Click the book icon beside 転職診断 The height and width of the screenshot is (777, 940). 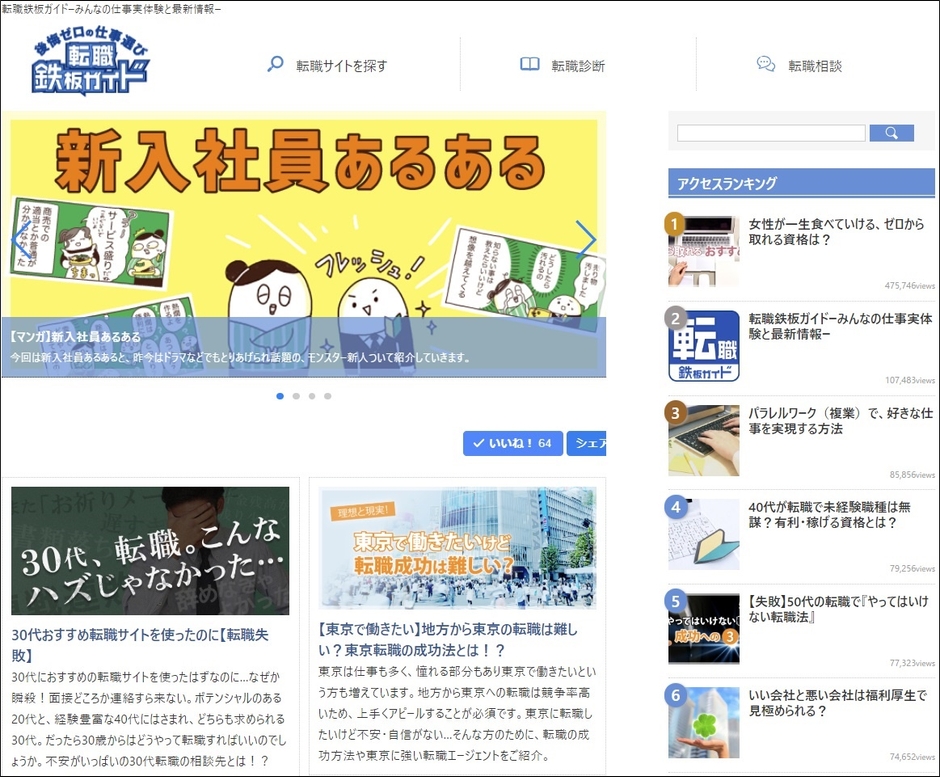pyautogui.click(x=529, y=64)
